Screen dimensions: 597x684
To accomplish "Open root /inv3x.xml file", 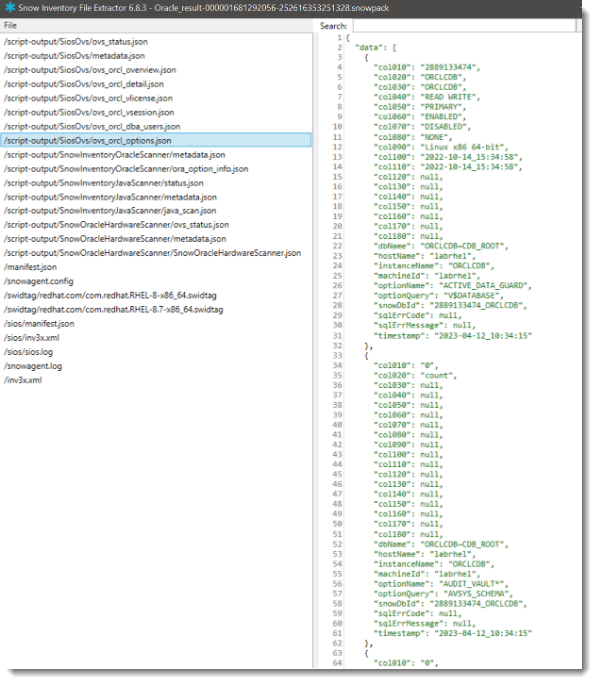I will 23,381.
